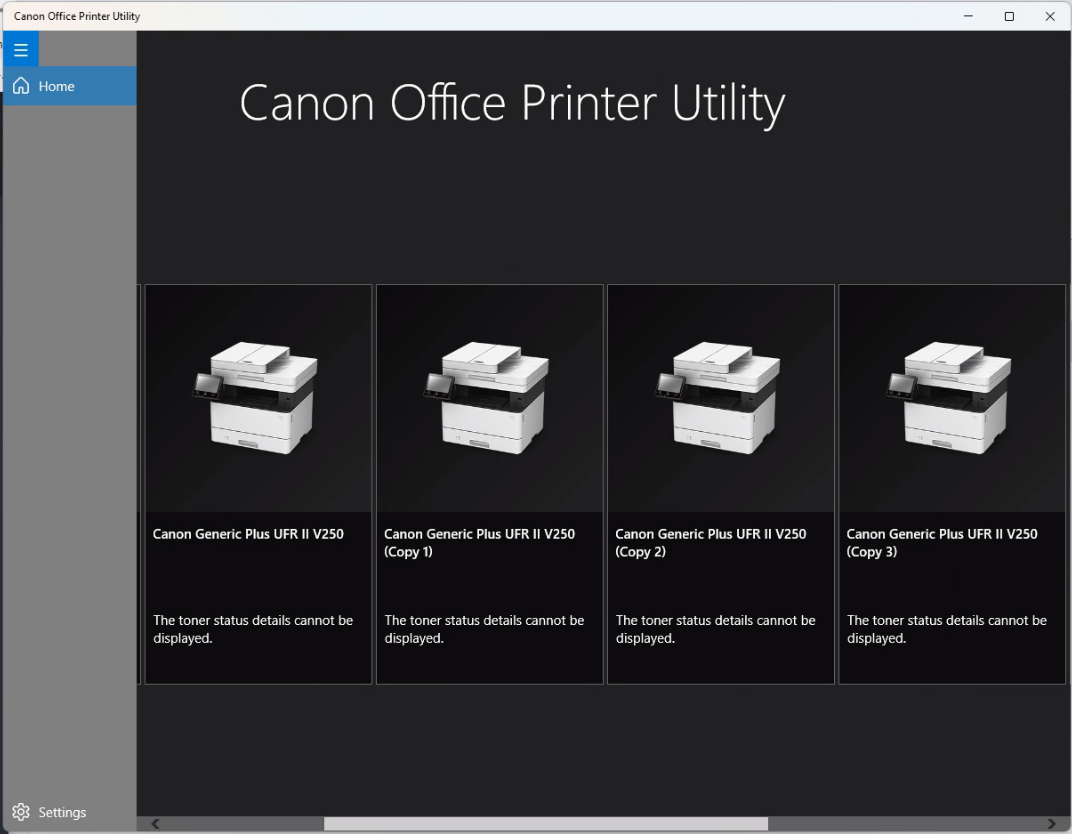Screen dimensions: 1072x834
Task: Select the Canon V250 (Copy 2) printer name
Action: pyautogui.click(x=710, y=542)
